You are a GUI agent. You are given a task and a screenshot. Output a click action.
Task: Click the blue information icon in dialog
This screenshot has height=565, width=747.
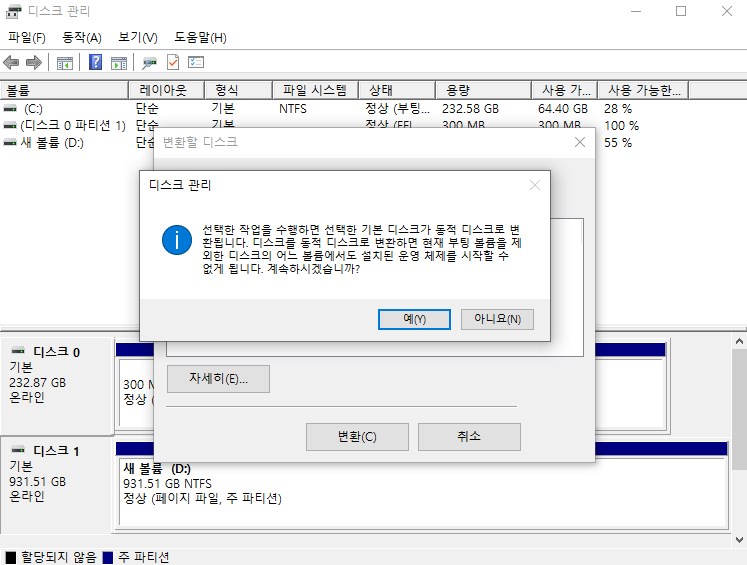177,240
